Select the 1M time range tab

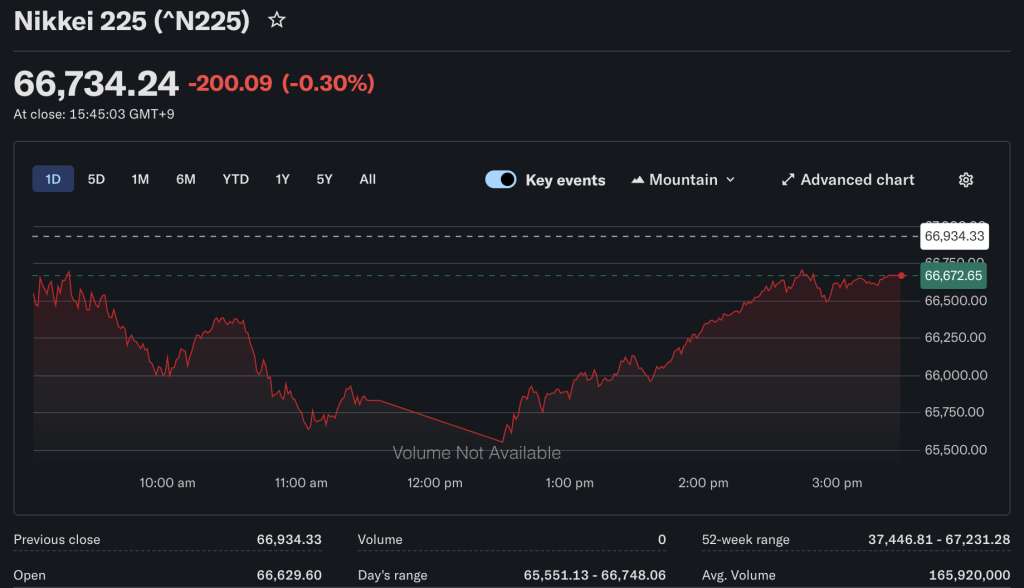(140, 179)
